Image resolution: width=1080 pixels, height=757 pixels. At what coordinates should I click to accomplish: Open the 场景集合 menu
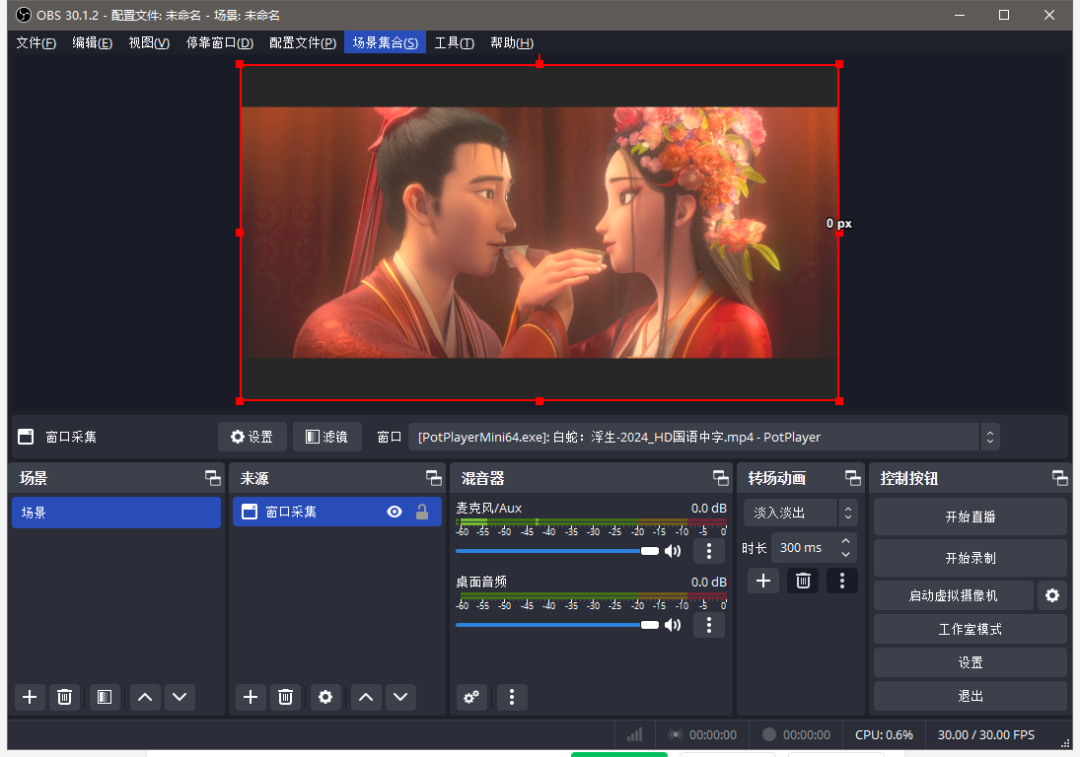click(384, 42)
